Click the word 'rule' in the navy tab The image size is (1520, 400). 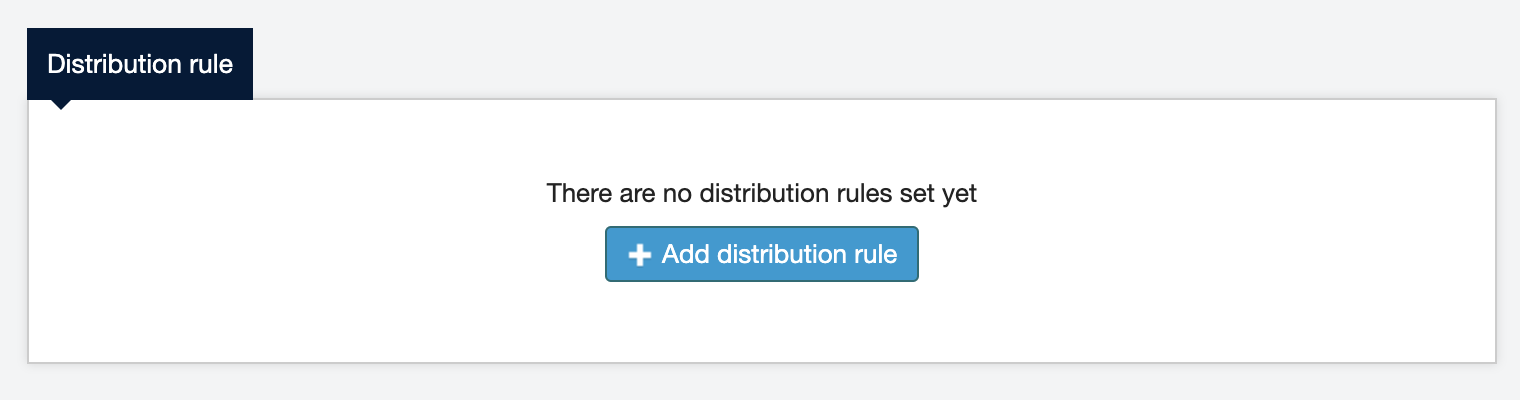[214, 64]
